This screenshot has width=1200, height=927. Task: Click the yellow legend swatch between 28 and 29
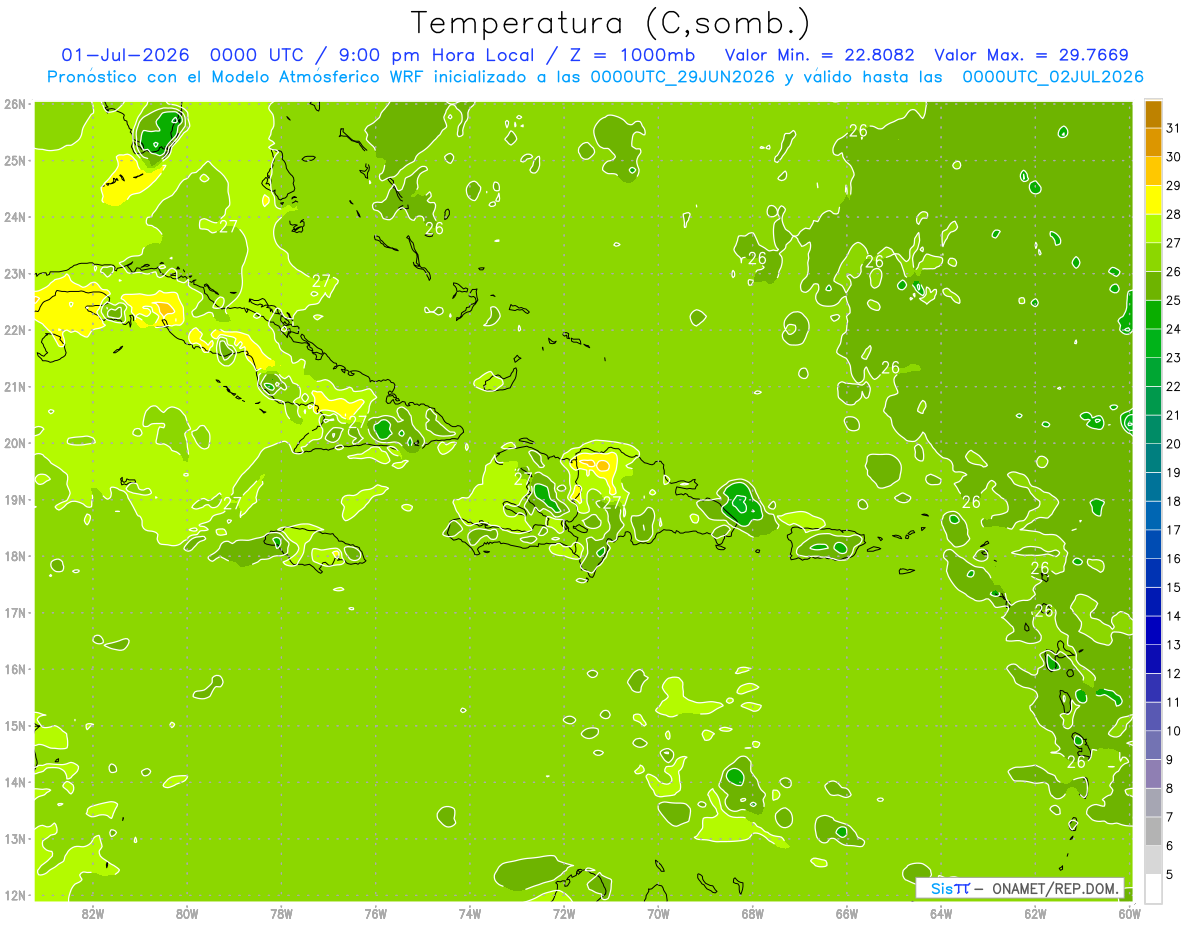1153,200
